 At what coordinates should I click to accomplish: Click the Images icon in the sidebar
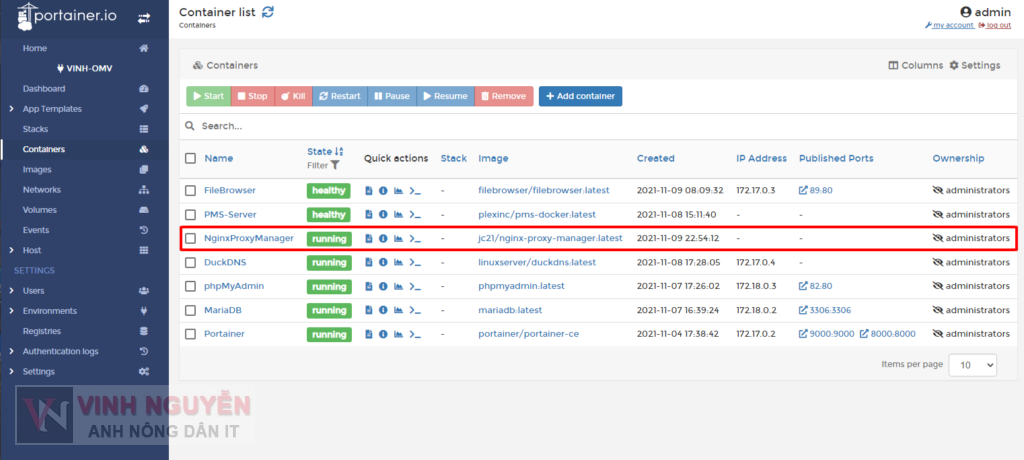click(x=144, y=170)
